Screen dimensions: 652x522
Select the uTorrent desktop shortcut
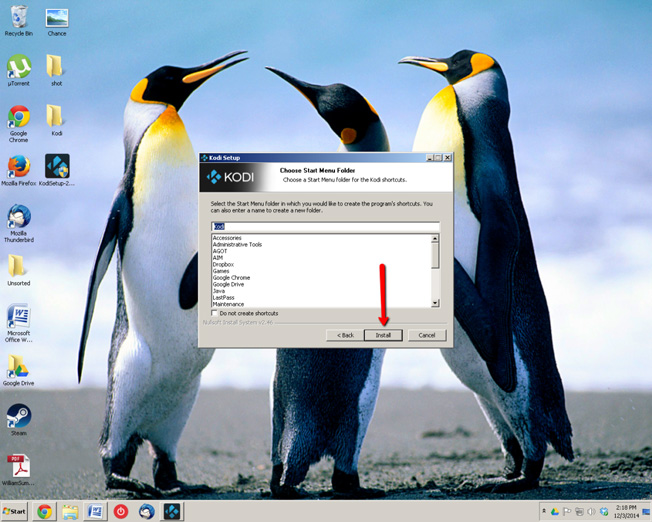click(19, 70)
